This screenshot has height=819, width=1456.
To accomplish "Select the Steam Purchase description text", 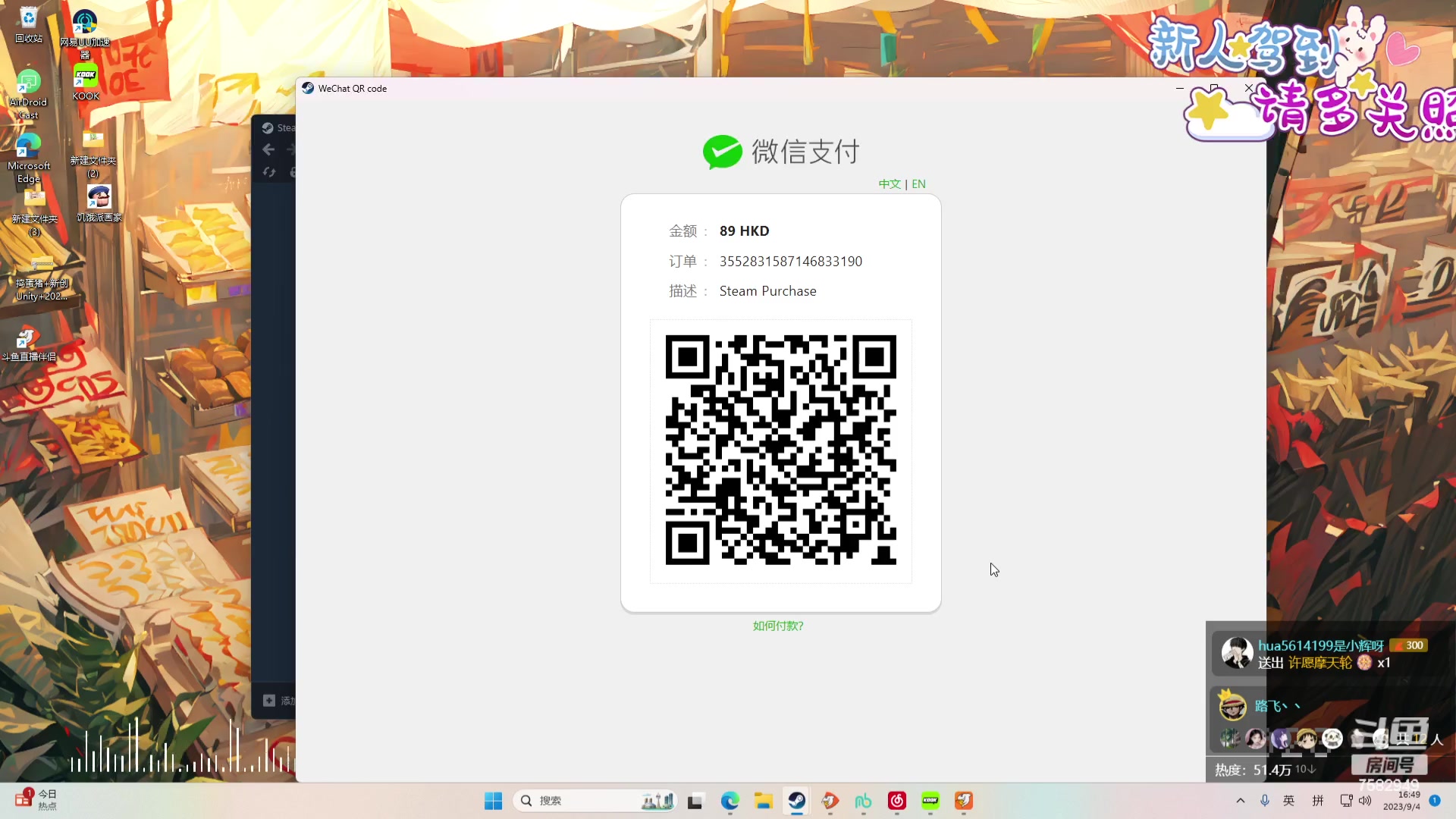I will (767, 291).
